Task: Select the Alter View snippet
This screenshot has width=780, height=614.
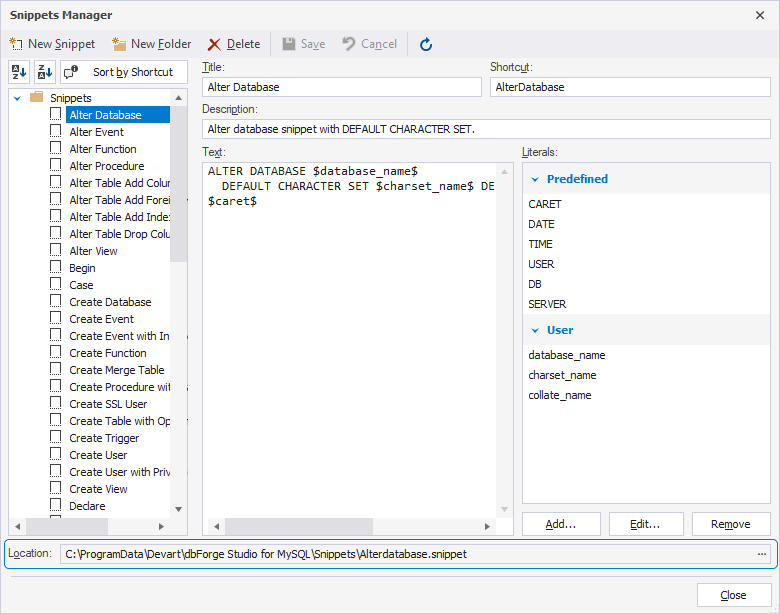Action: pyautogui.click(x=94, y=251)
